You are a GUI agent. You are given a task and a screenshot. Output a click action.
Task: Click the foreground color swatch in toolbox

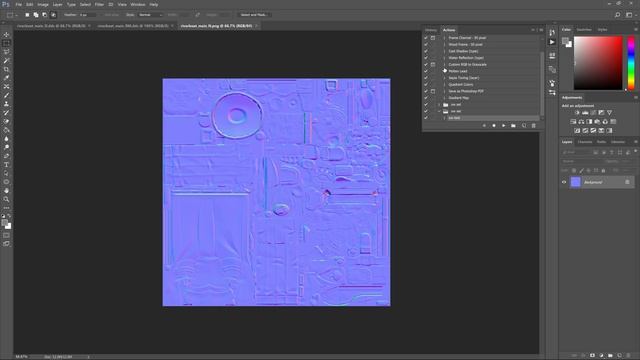coord(4,222)
